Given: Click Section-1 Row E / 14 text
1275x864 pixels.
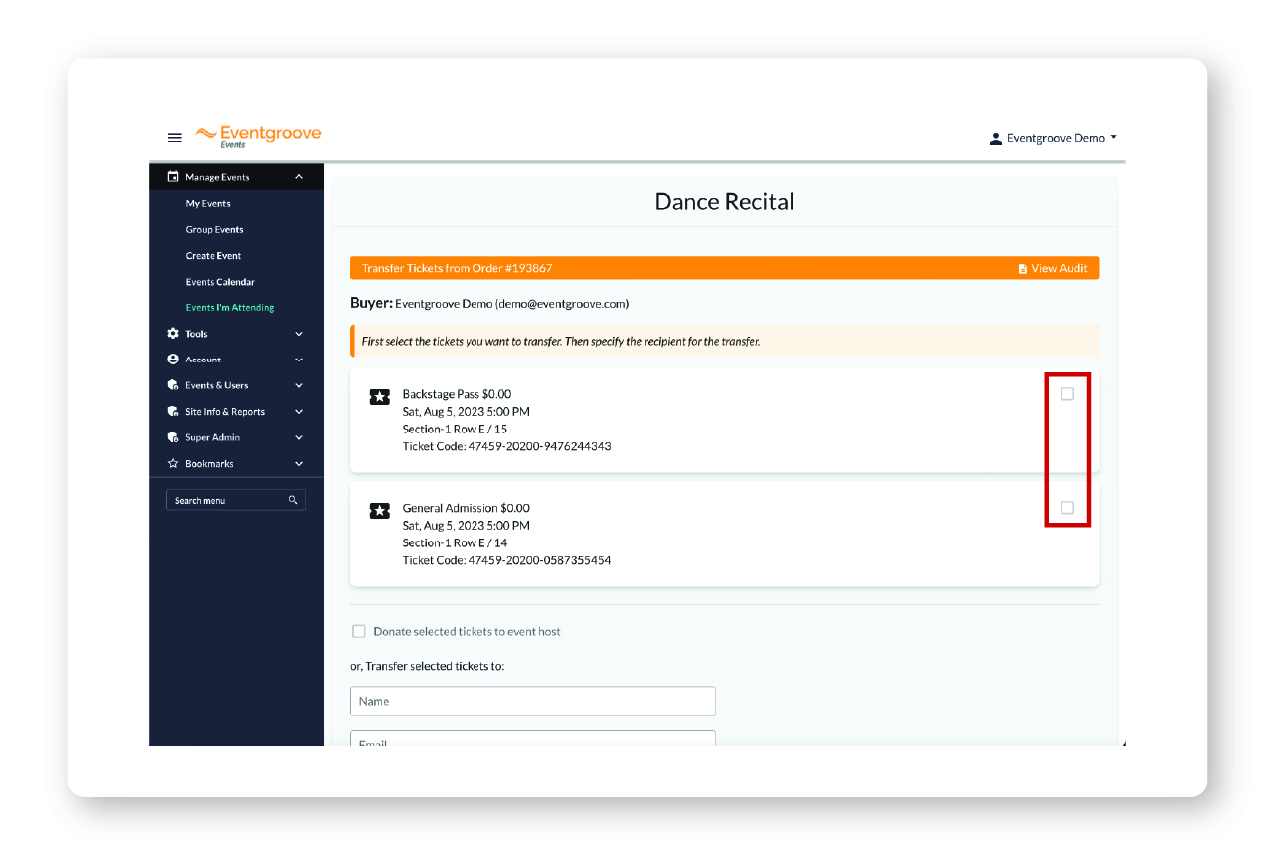Looking at the screenshot, I should 455,543.
